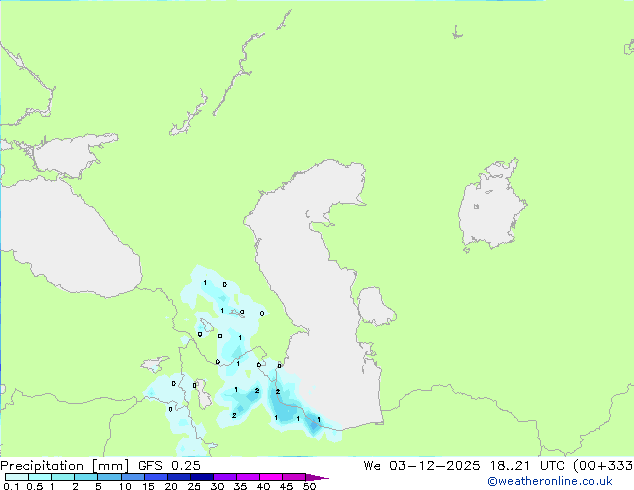Select the legend swatch between 2 and 5
This screenshot has width=634, height=490.
click(86, 477)
